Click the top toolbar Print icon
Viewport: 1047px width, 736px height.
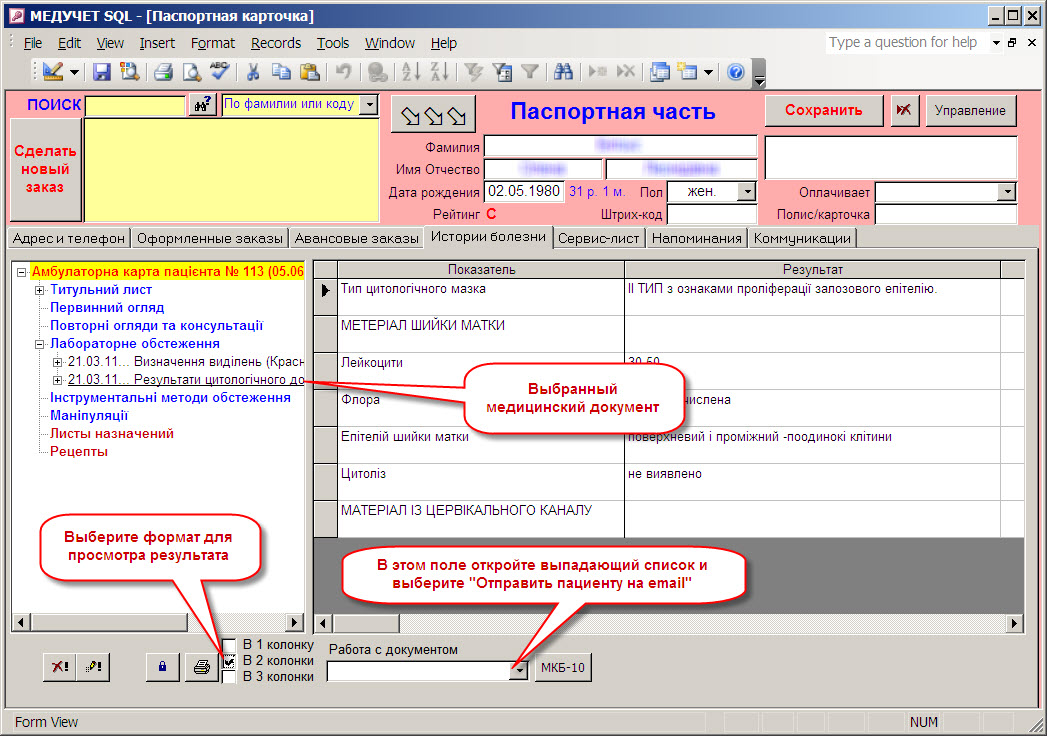tap(163, 71)
